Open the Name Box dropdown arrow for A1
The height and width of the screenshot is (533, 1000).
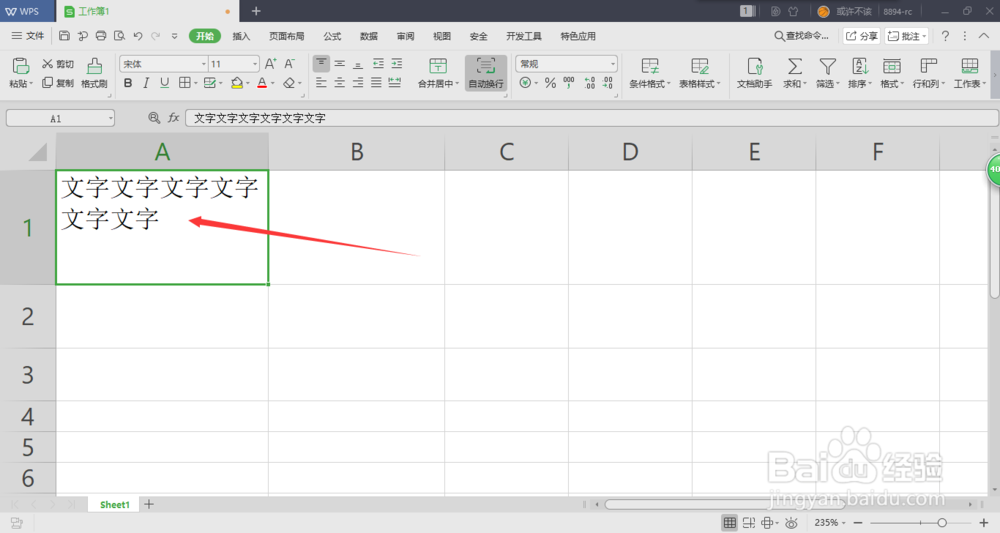click(x=110, y=119)
